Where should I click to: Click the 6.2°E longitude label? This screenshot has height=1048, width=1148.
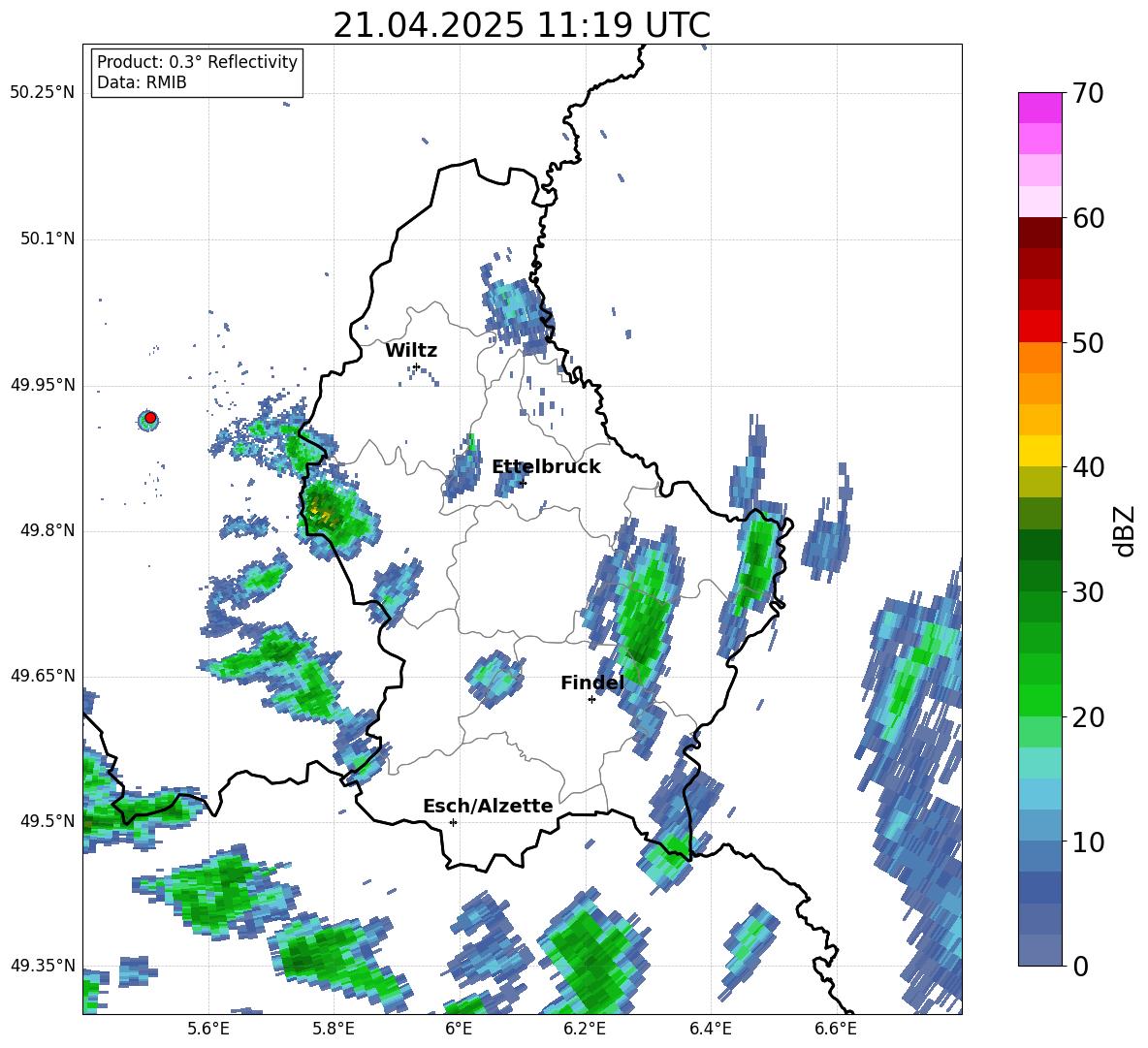click(585, 1029)
